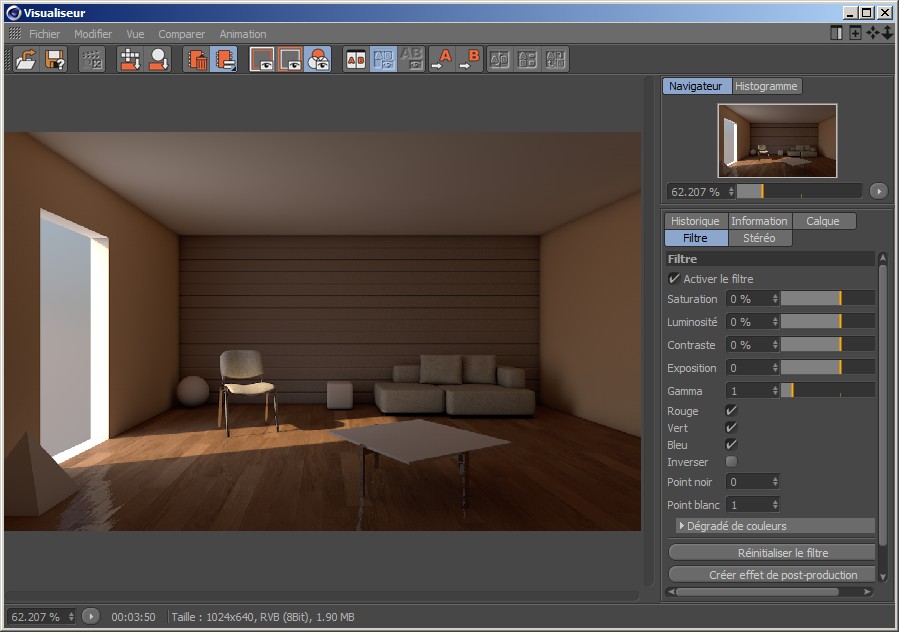
Task: Uncheck Activer le filtre checkbox
Action: [x=674, y=279]
